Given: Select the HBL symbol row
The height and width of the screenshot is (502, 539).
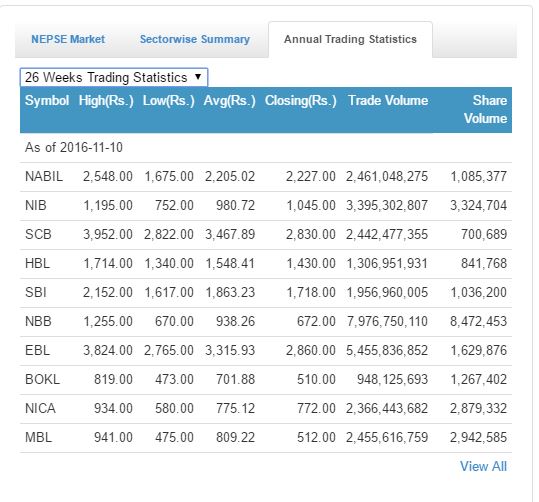Looking at the screenshot, I should coord(266,264).
